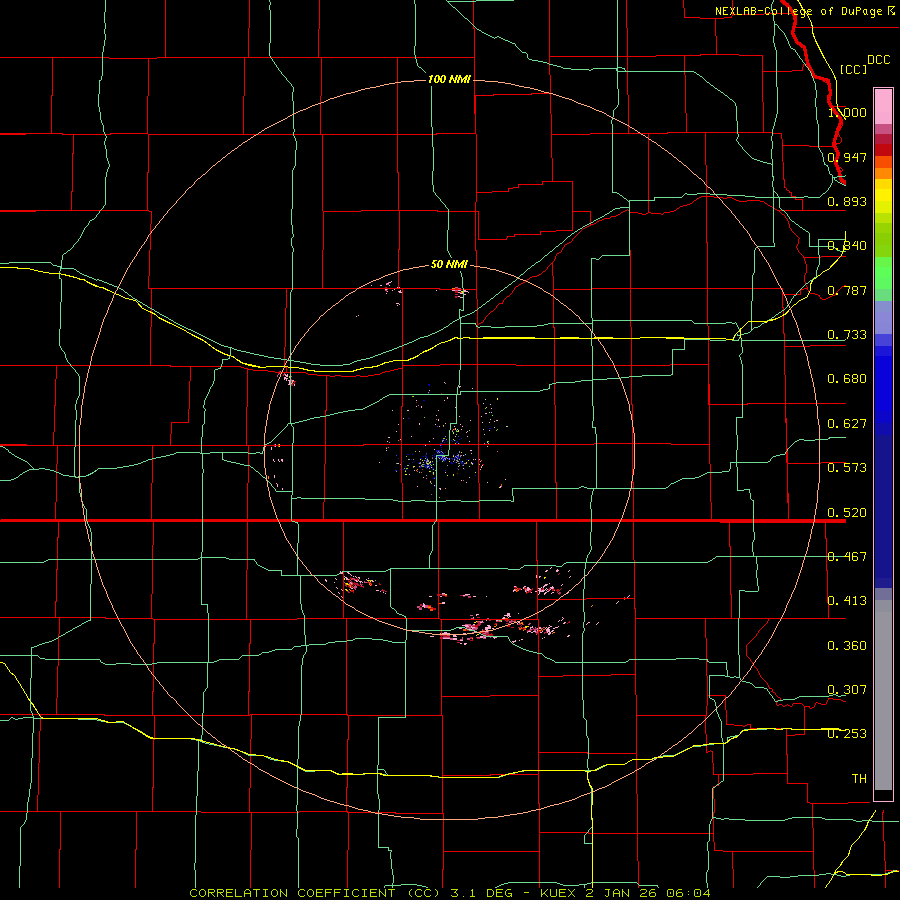Image resolution: width=900 pixels, height=900 pixels.
Task: Click the 0.307 scale value
Action: (847, 690)
